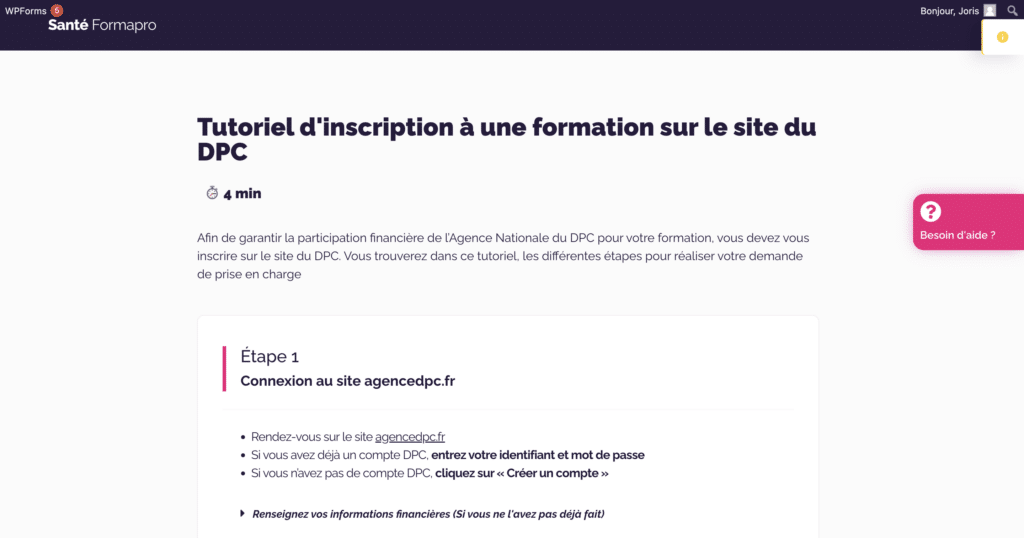Click the search magnifier icon in admin bar
Viewport: 1024px width, 538px height.
click(1012, 10)
